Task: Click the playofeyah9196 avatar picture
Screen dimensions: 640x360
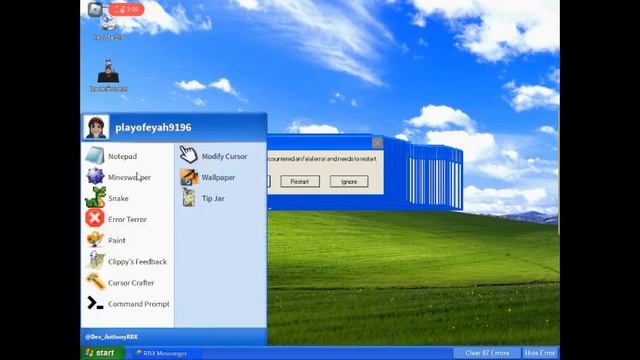Action: coord(96,127)
